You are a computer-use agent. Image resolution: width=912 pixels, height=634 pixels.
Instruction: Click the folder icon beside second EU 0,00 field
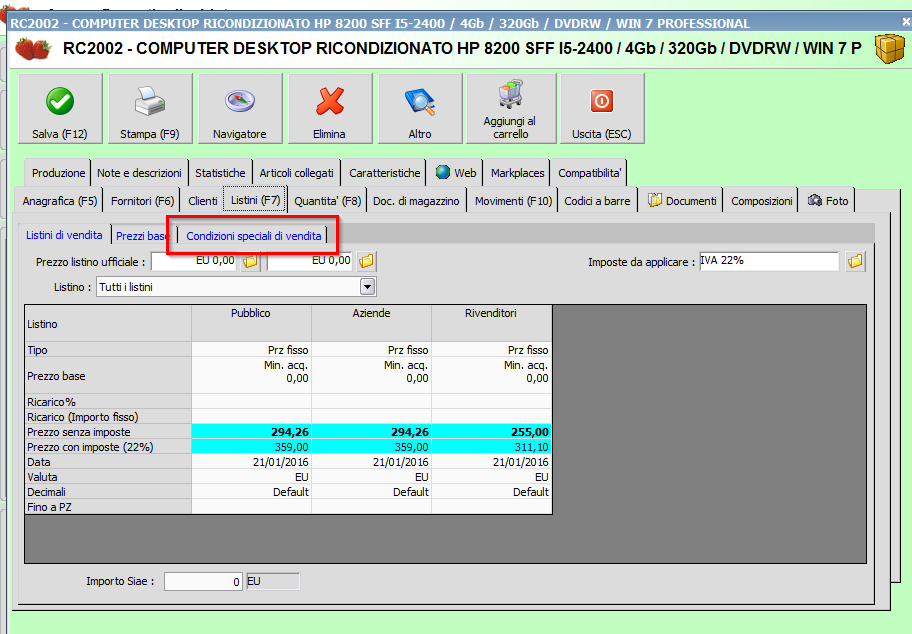pyautogui.click(x=366, y=261)
